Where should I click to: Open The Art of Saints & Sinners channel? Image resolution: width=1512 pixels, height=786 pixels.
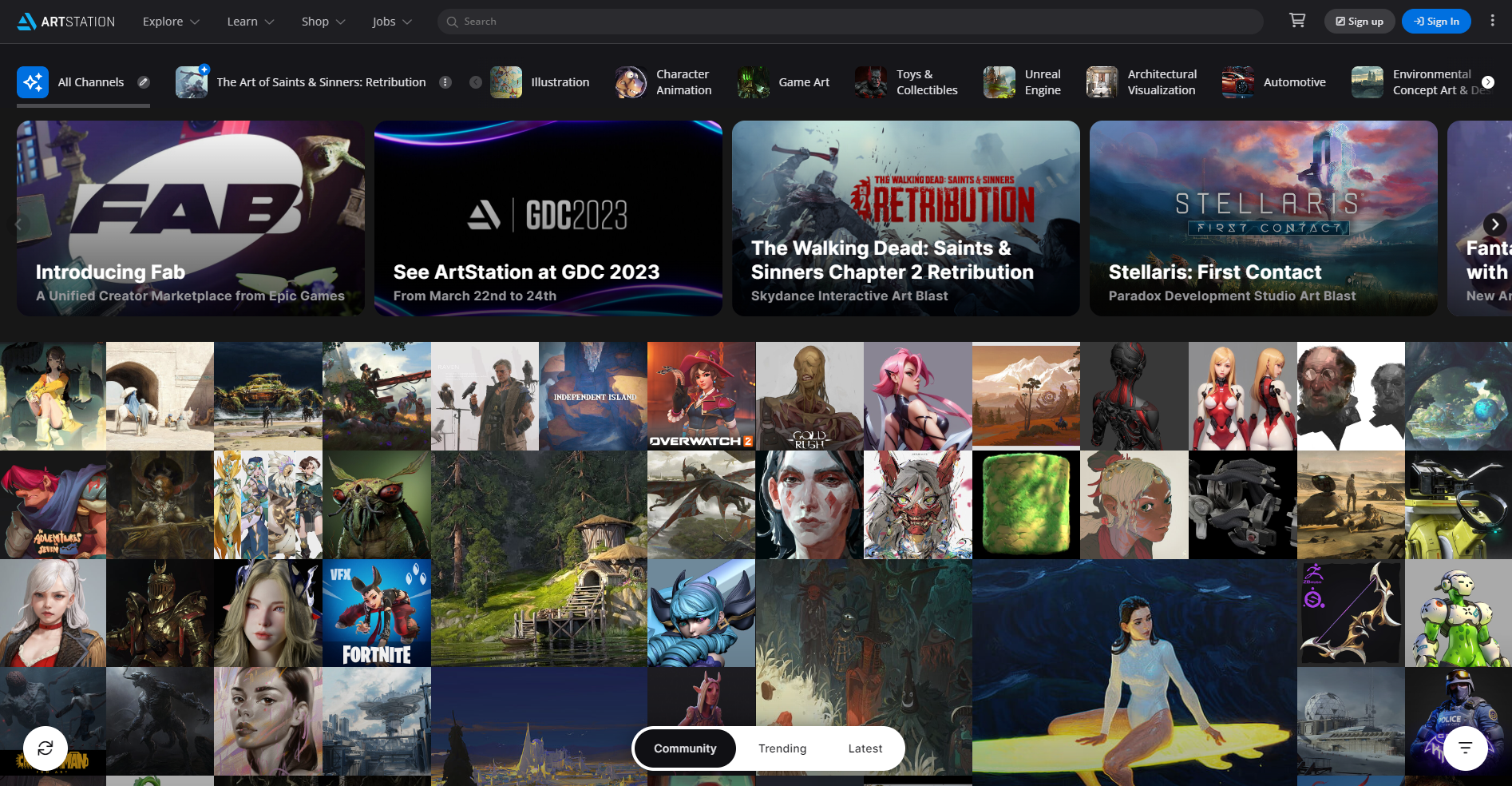click(x=301, y=82)
